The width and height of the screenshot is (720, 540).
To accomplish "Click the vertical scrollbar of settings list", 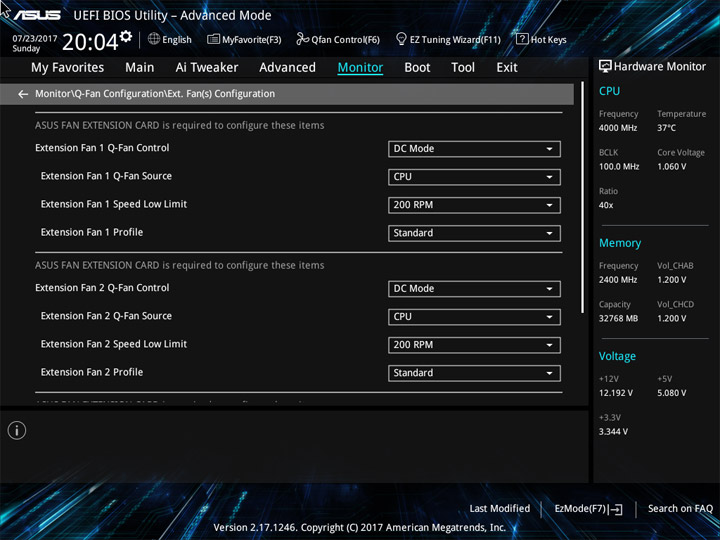I will point(583,197).
